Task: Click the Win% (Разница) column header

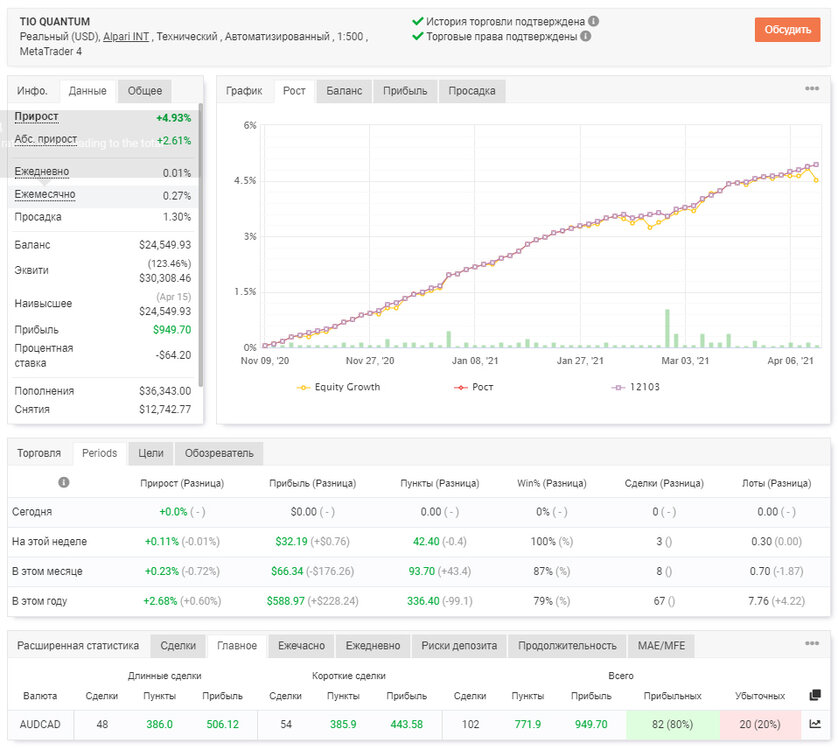Action: (552, 483)
